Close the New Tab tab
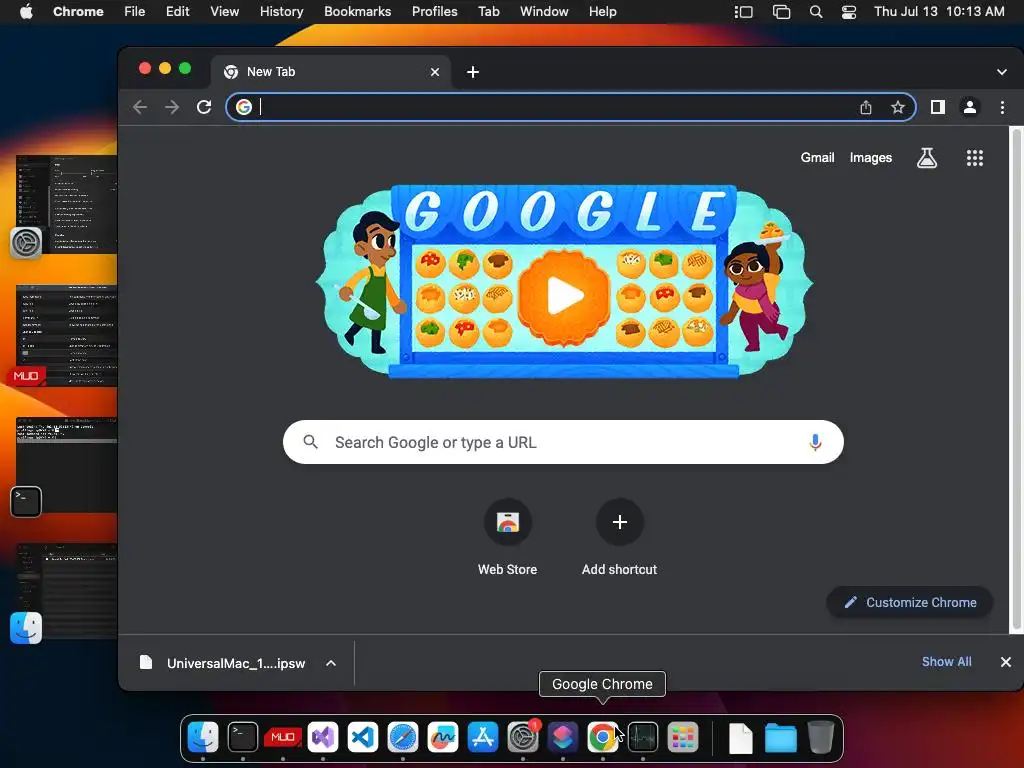The height and width of the screenshot is (768, 1024). click(x=435, y=72)
